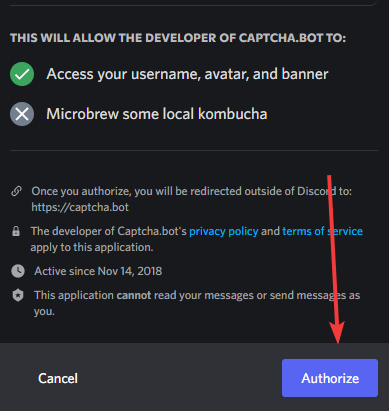Click the shield star security icon

(x=18, y=295)
